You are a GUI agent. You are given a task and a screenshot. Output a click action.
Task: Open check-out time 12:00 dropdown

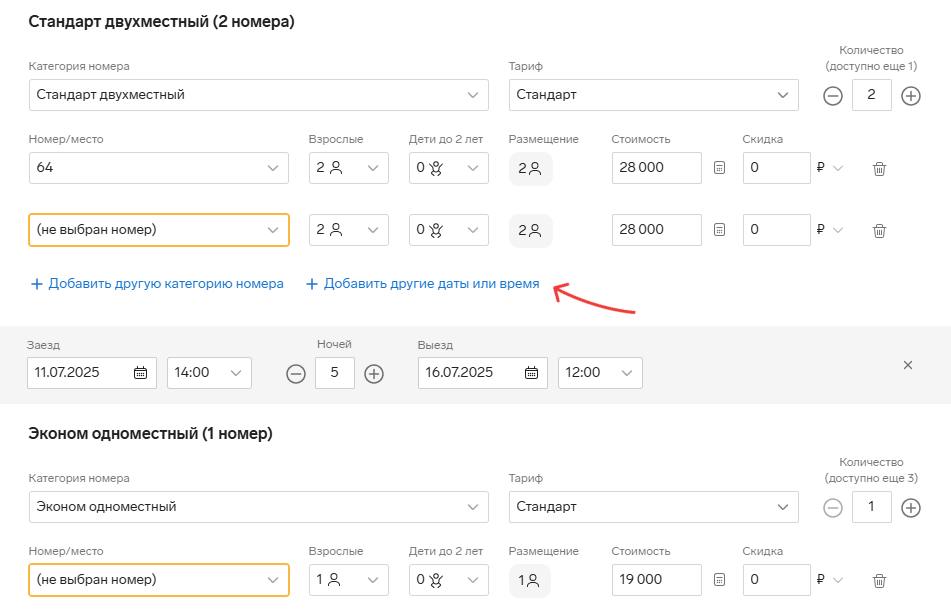click(x=600, y=373)
